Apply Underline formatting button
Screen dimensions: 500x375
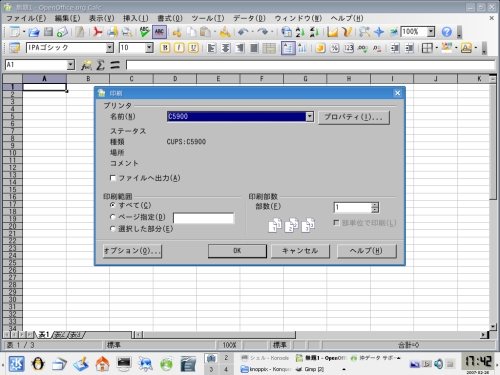click(x=193, y=48)
